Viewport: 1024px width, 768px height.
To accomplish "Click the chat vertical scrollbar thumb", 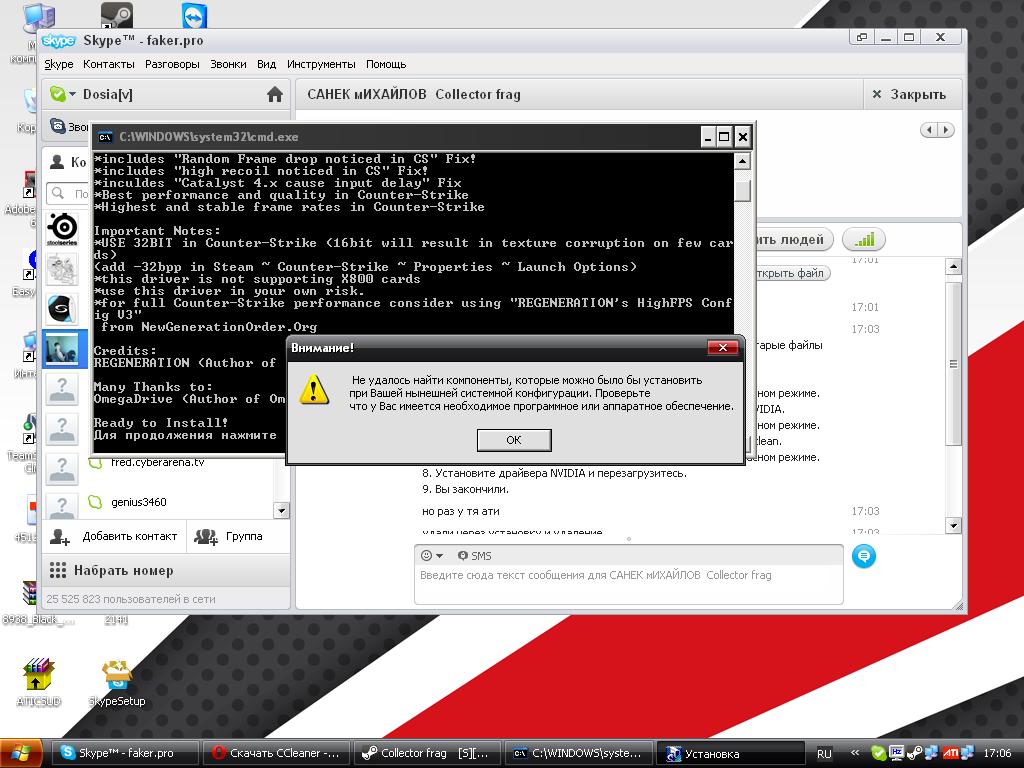I will coord(953,364).
